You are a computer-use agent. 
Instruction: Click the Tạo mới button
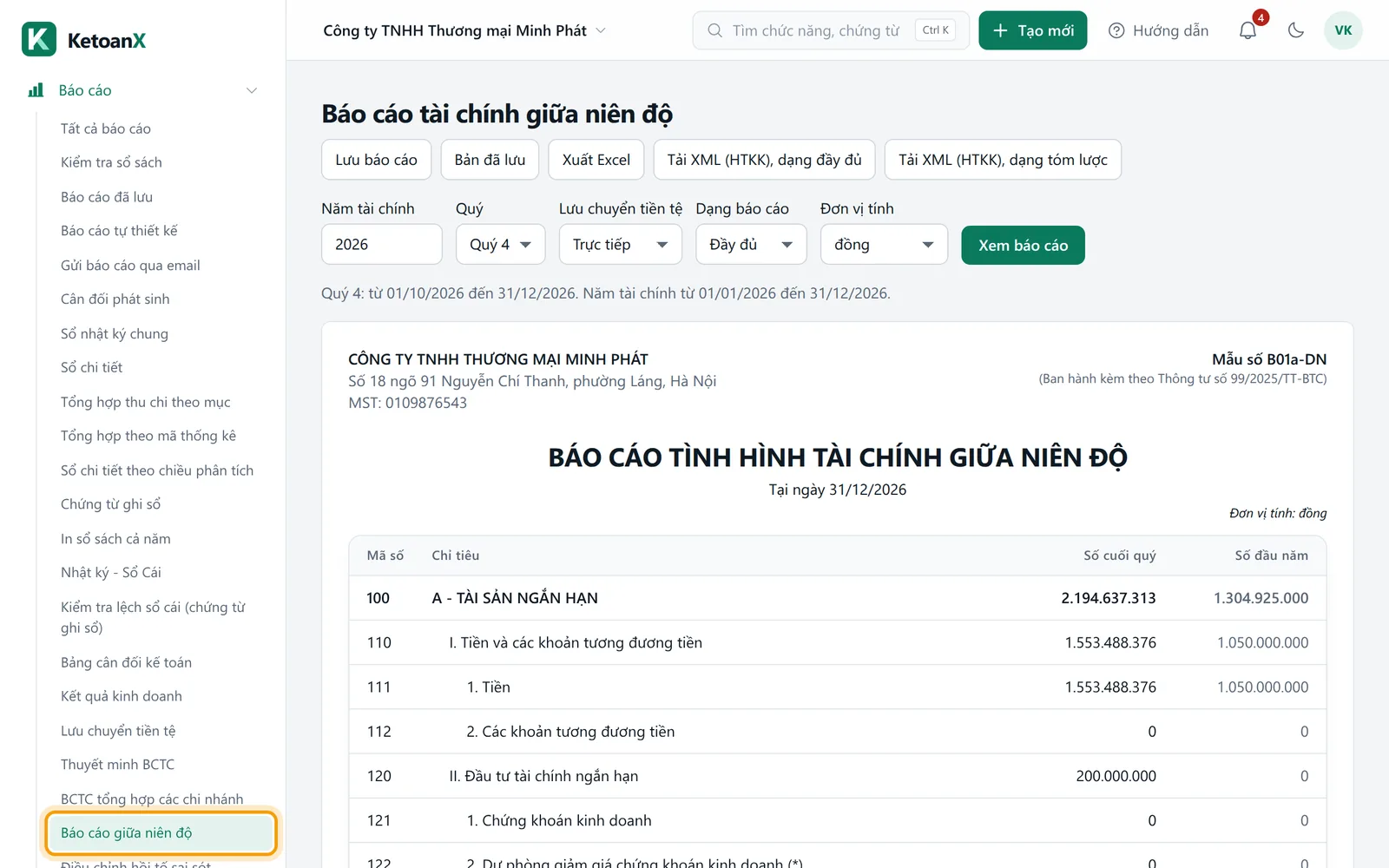tap(1033, 30)
